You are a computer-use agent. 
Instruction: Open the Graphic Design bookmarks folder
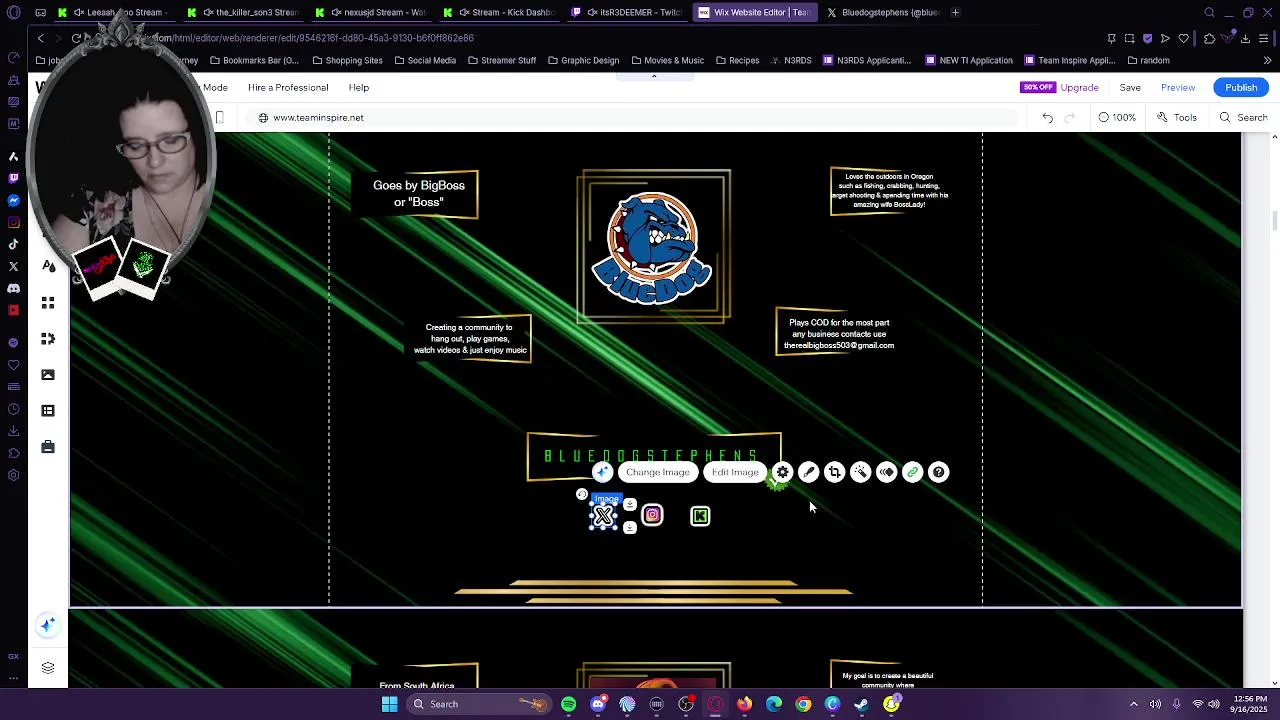(x=583, y=60)
